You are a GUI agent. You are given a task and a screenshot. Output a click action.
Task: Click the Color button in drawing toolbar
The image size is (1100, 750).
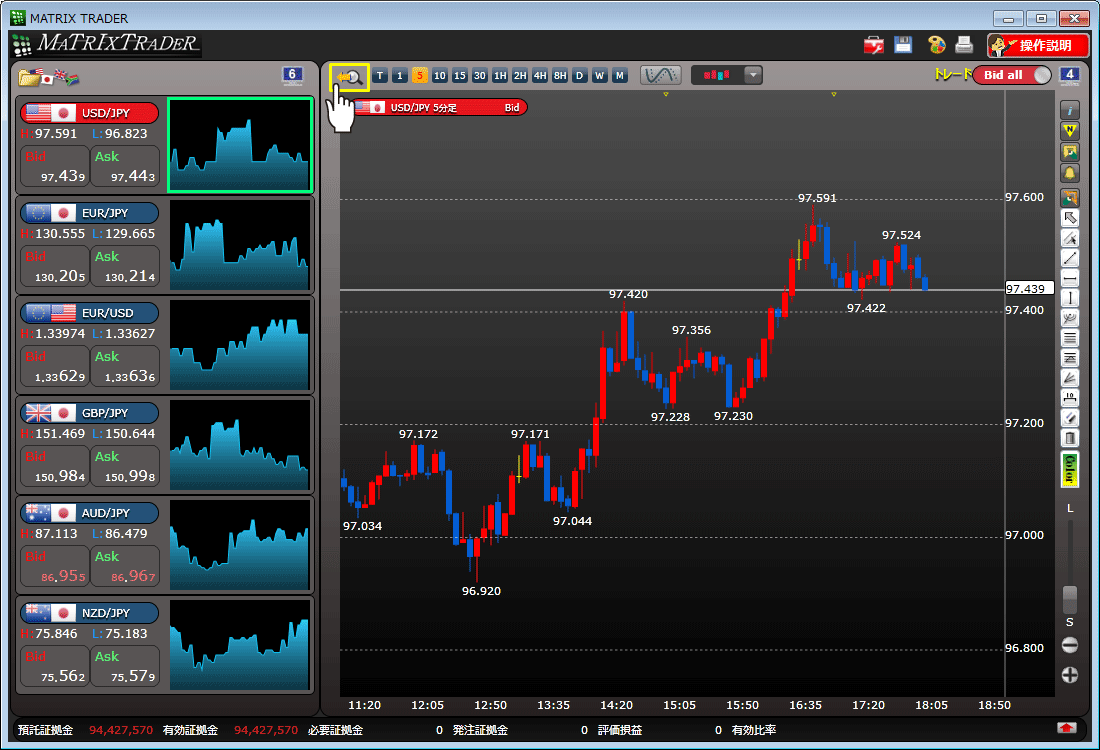pyautogui.click(x=1070, y=469)
